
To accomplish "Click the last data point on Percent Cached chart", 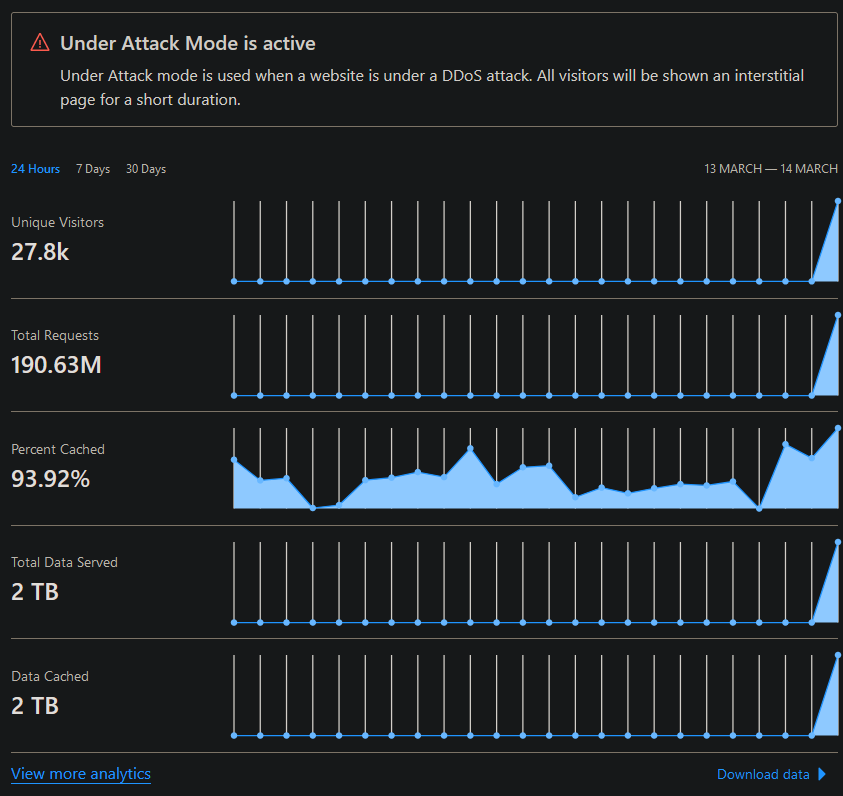I will coord(837,429).
